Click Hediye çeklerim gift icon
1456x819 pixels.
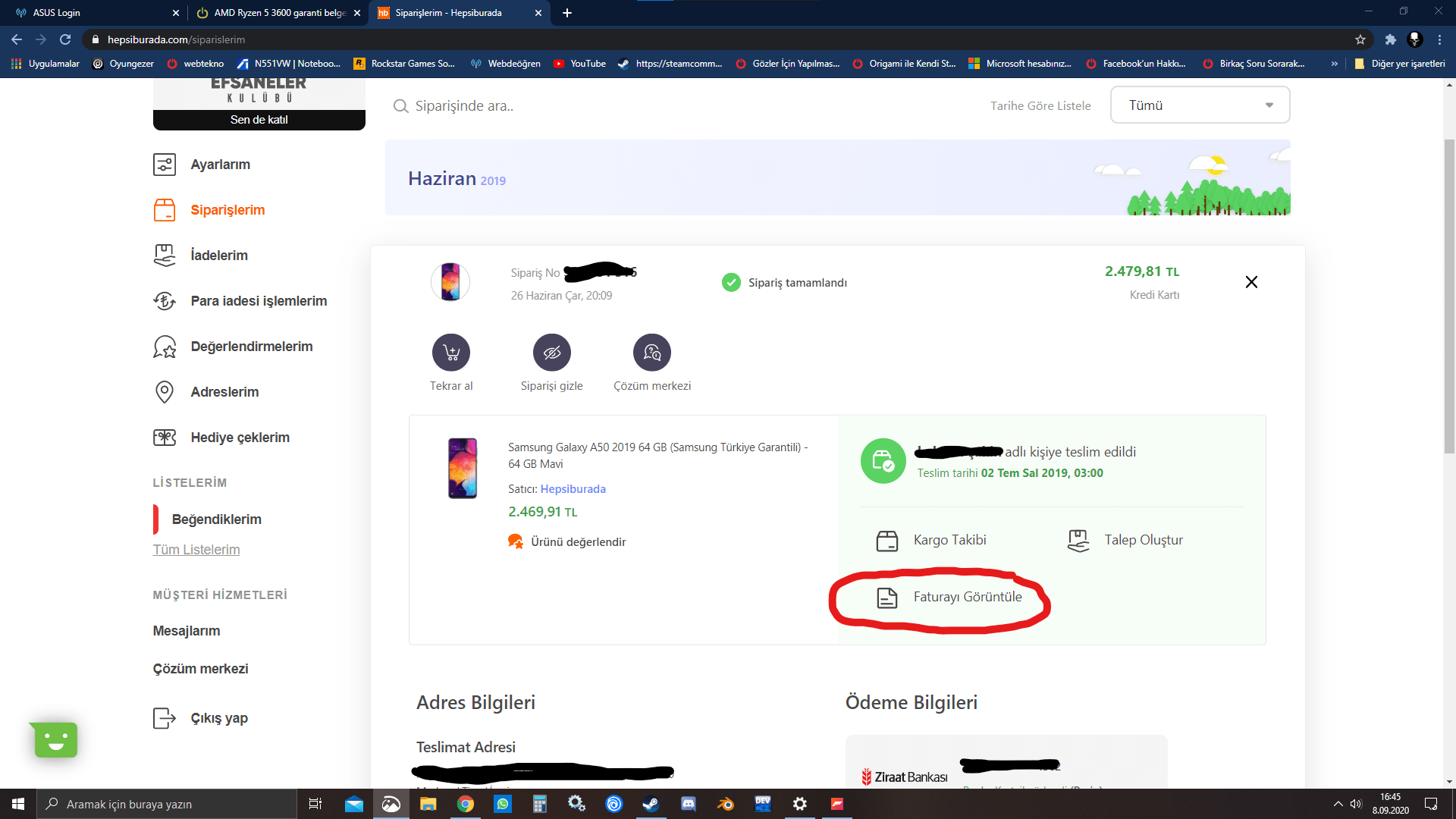coord(165,438)
